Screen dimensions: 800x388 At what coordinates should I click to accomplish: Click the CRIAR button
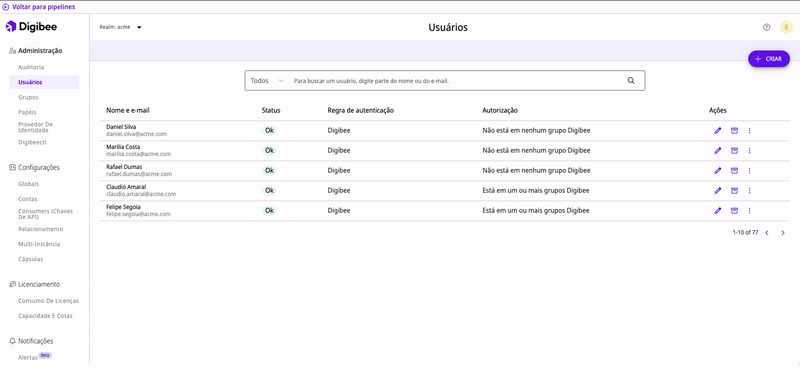[x=769, y=59]
